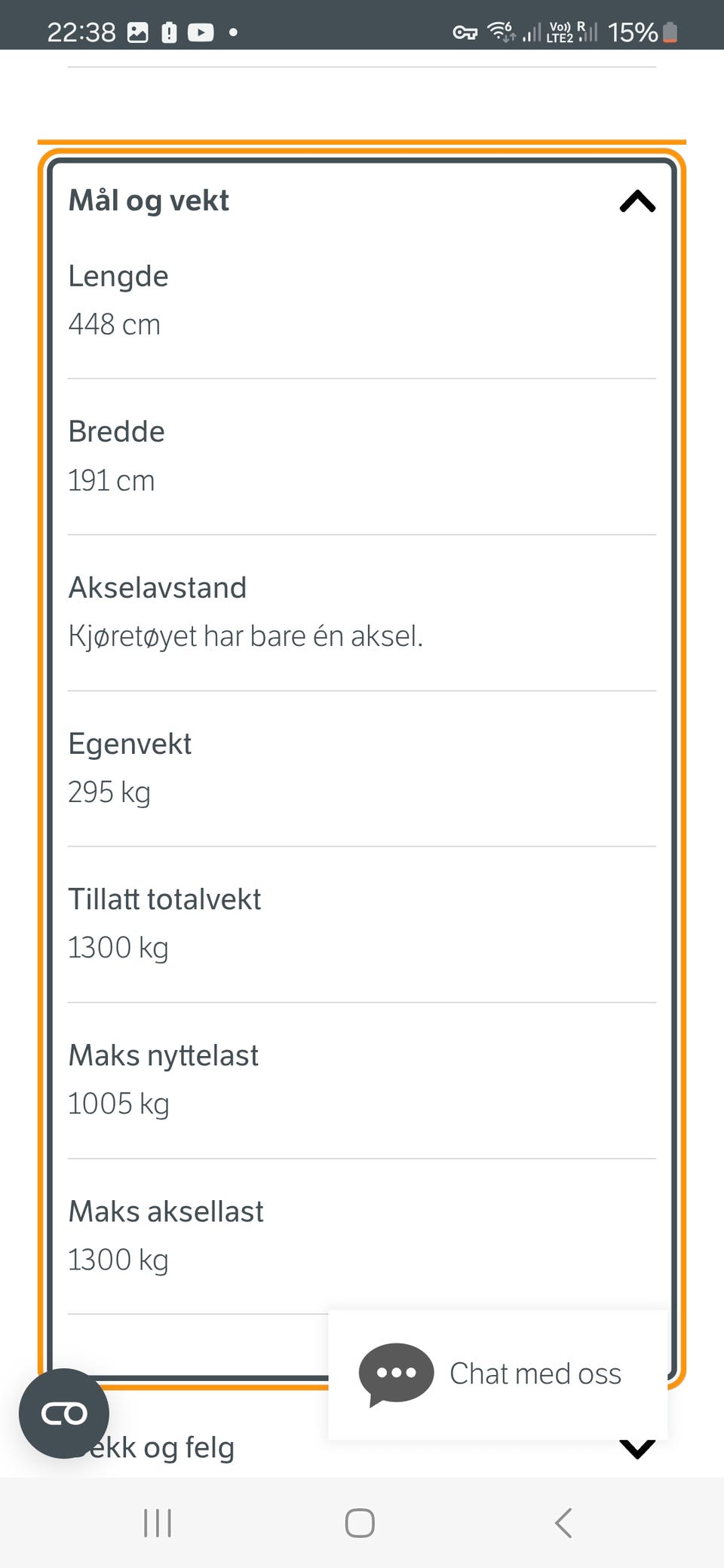Image resolution: width=724 pixels, height=1568 pixels.
Task: Tap the Wi-Fi status icon
Action: click(x=501, y=32)
